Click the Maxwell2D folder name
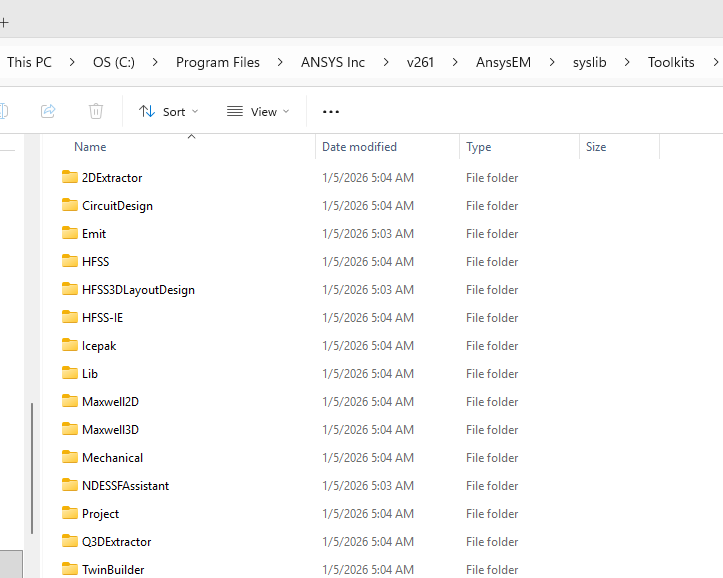Viewport: 723px width, 578px height. tap(110, 402)
